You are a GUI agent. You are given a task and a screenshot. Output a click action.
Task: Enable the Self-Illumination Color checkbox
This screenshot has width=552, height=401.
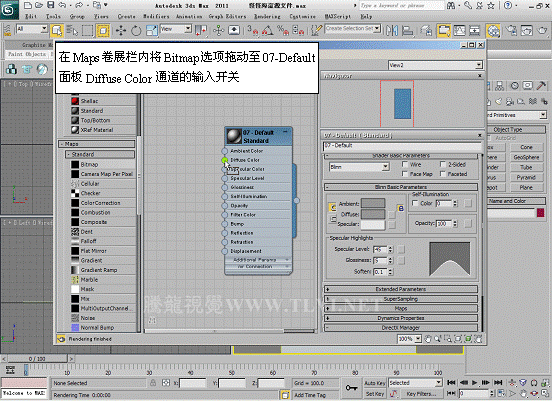[415, 203]
